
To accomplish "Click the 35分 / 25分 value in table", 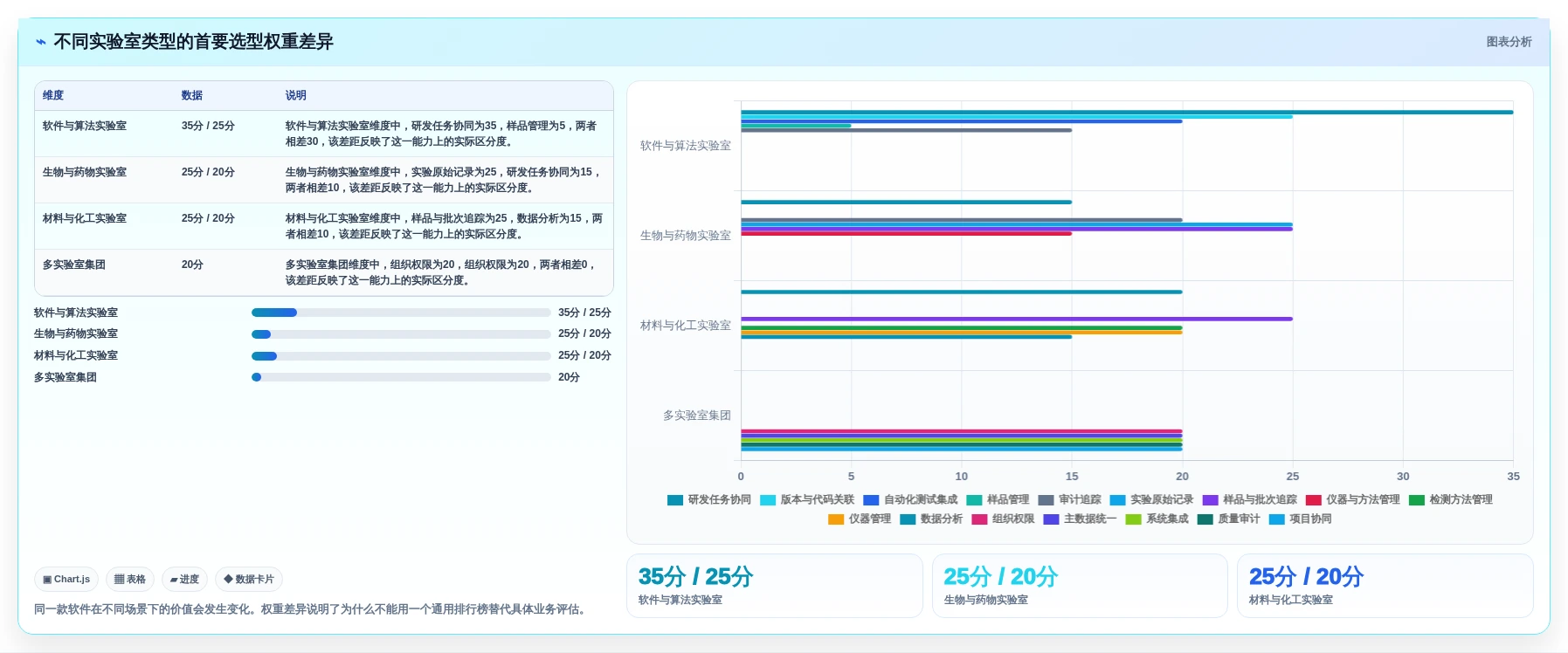I will pyautogui.click(x=208, y=126).
